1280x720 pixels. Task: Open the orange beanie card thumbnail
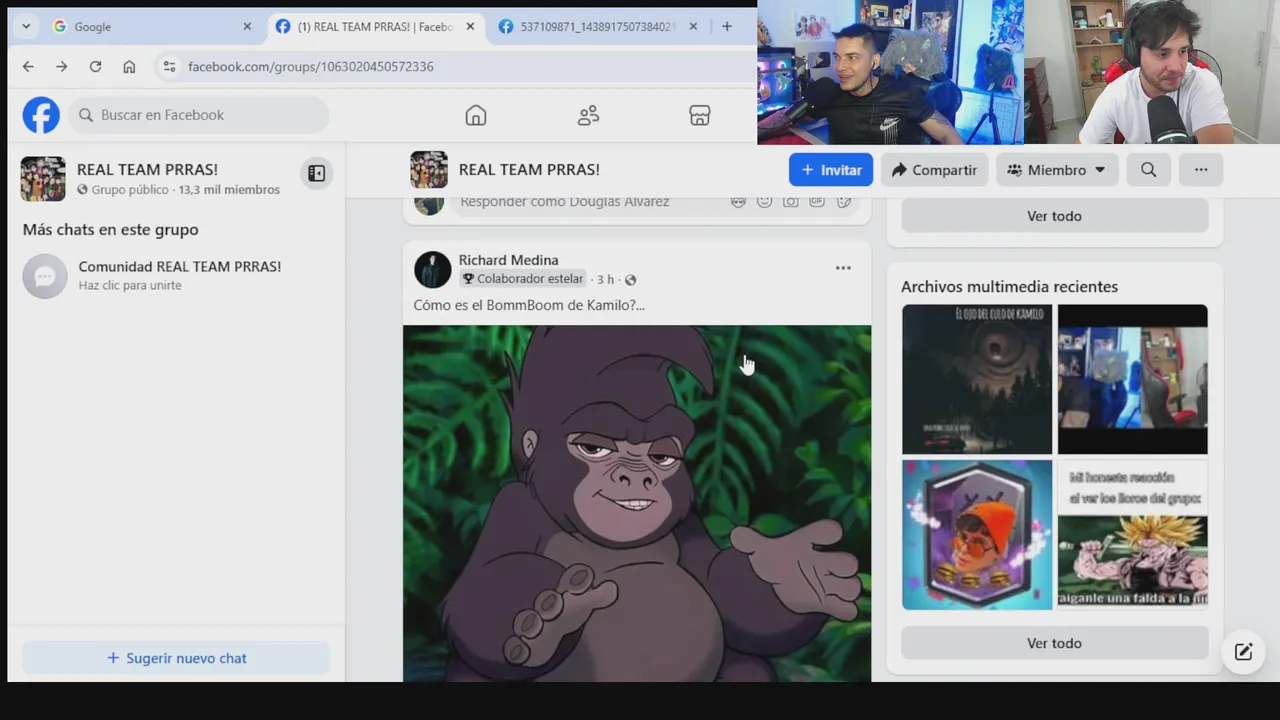(x=977, y=535)
